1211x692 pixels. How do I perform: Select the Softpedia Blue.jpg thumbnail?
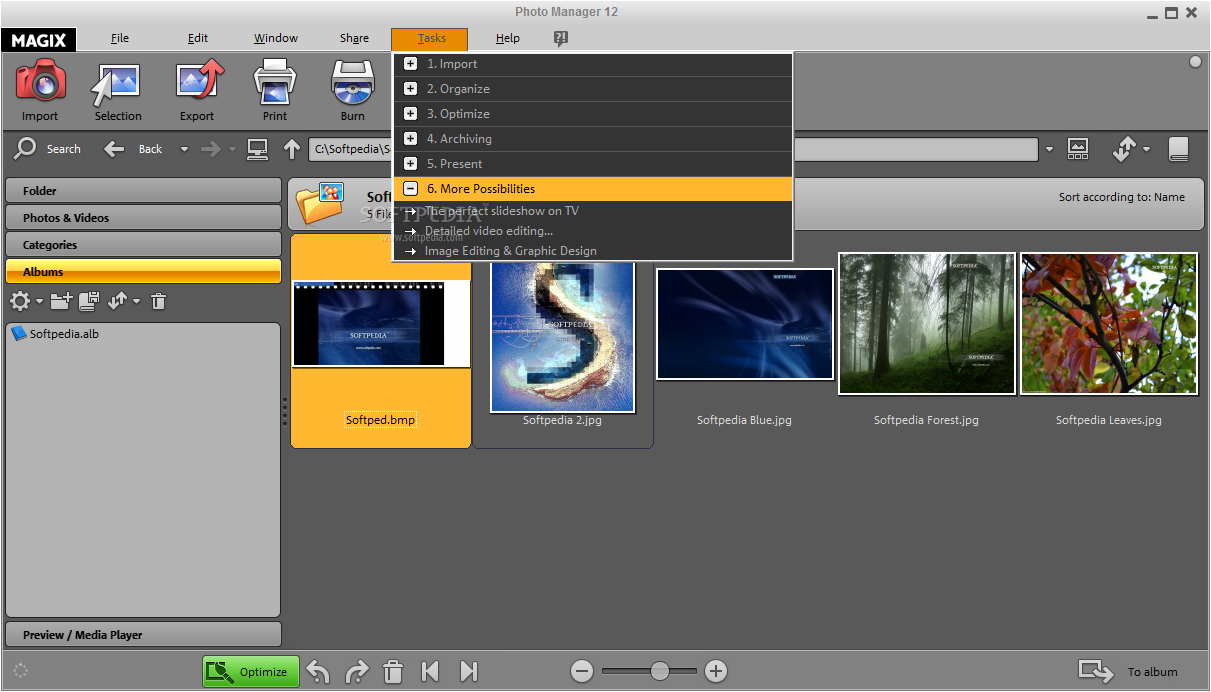[744, 324]
